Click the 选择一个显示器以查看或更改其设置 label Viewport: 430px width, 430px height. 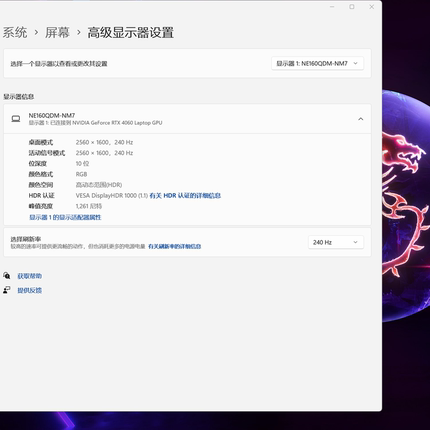[x=59, y=64]
